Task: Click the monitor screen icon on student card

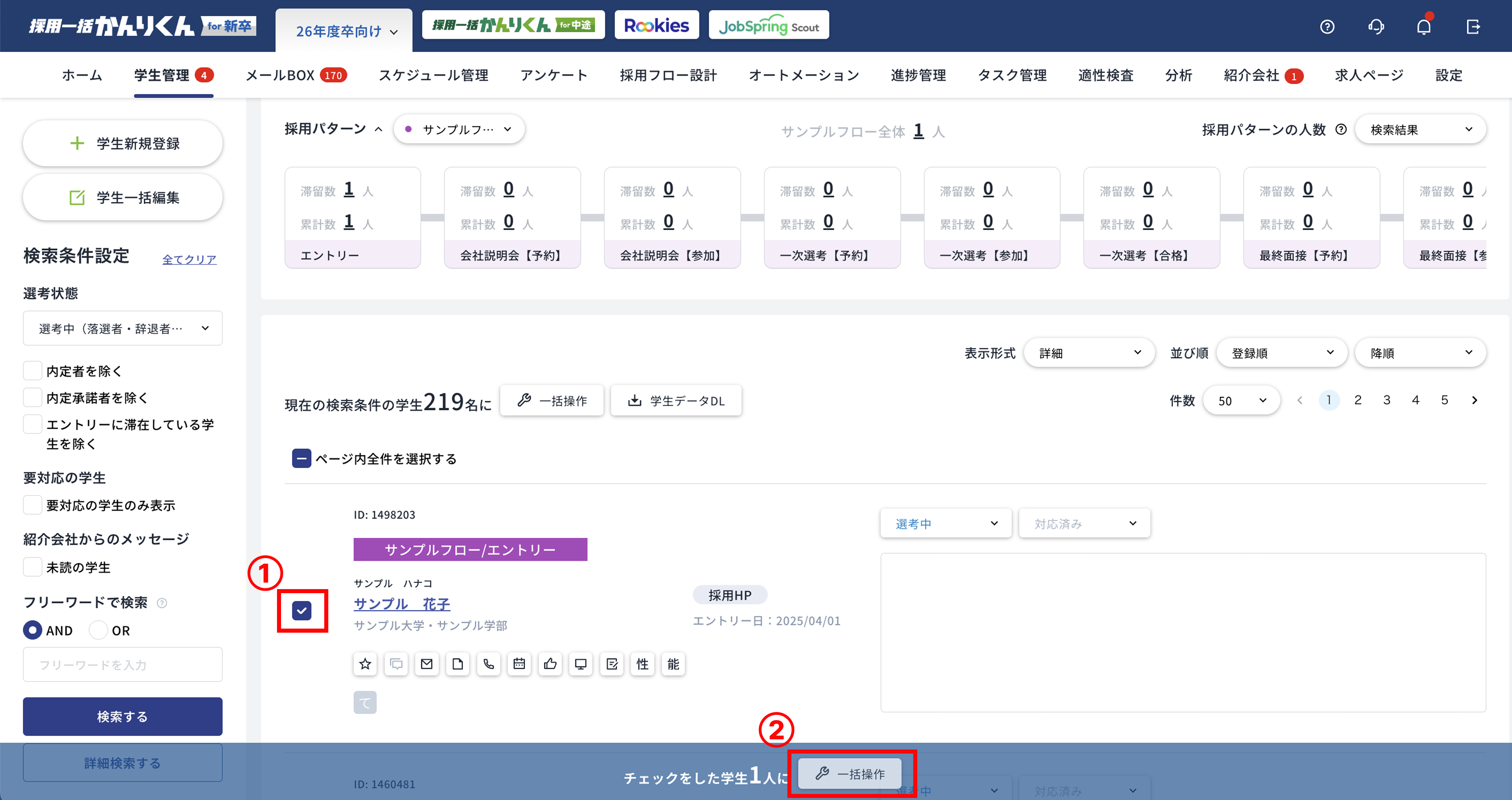Action: [x=580, y=663]
